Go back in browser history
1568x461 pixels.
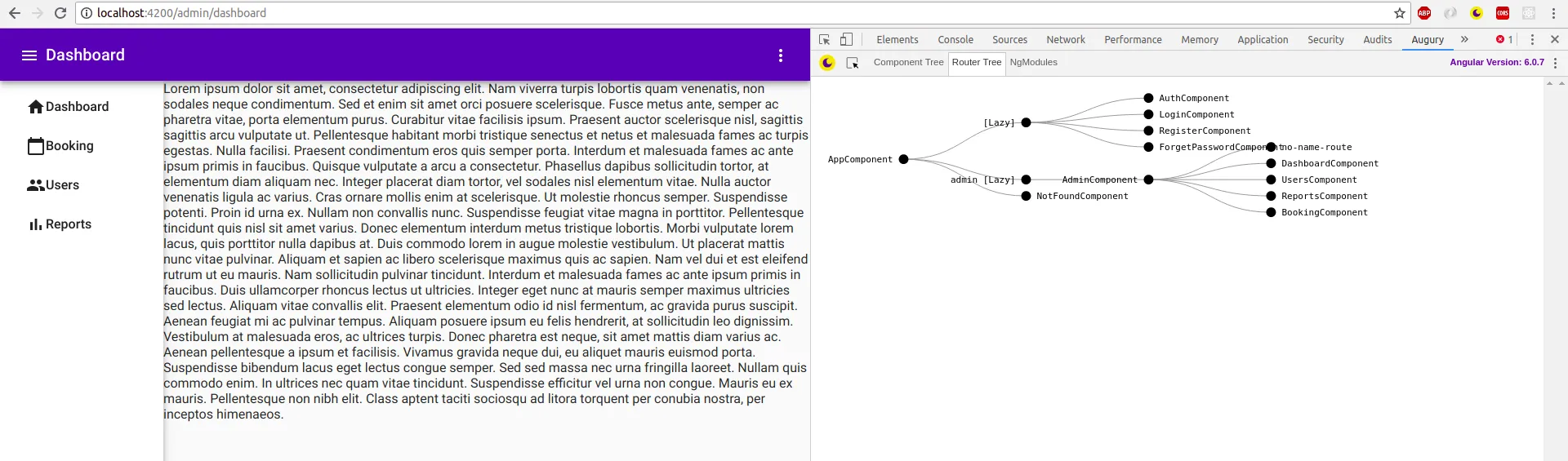(15, 13)
